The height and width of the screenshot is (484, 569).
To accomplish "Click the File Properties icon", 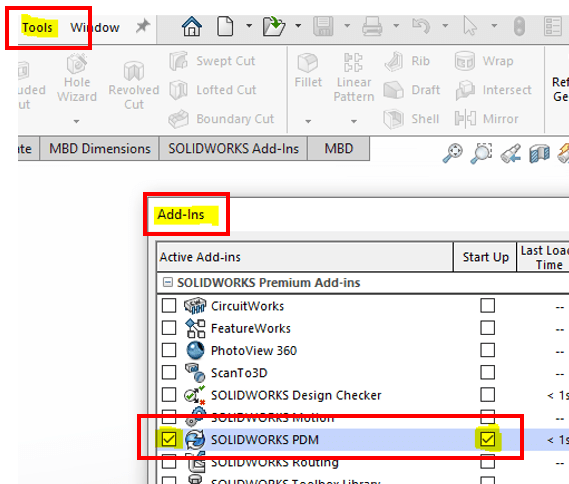I will pyautogui.click(x=553, y=26).
